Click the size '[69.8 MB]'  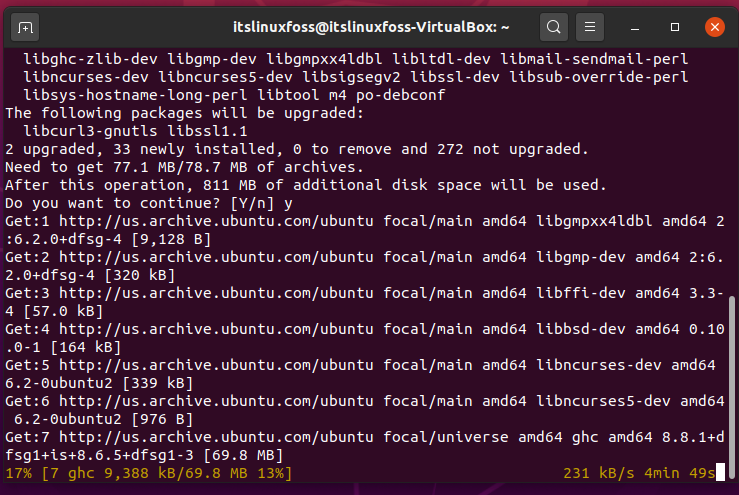point(243,455)
